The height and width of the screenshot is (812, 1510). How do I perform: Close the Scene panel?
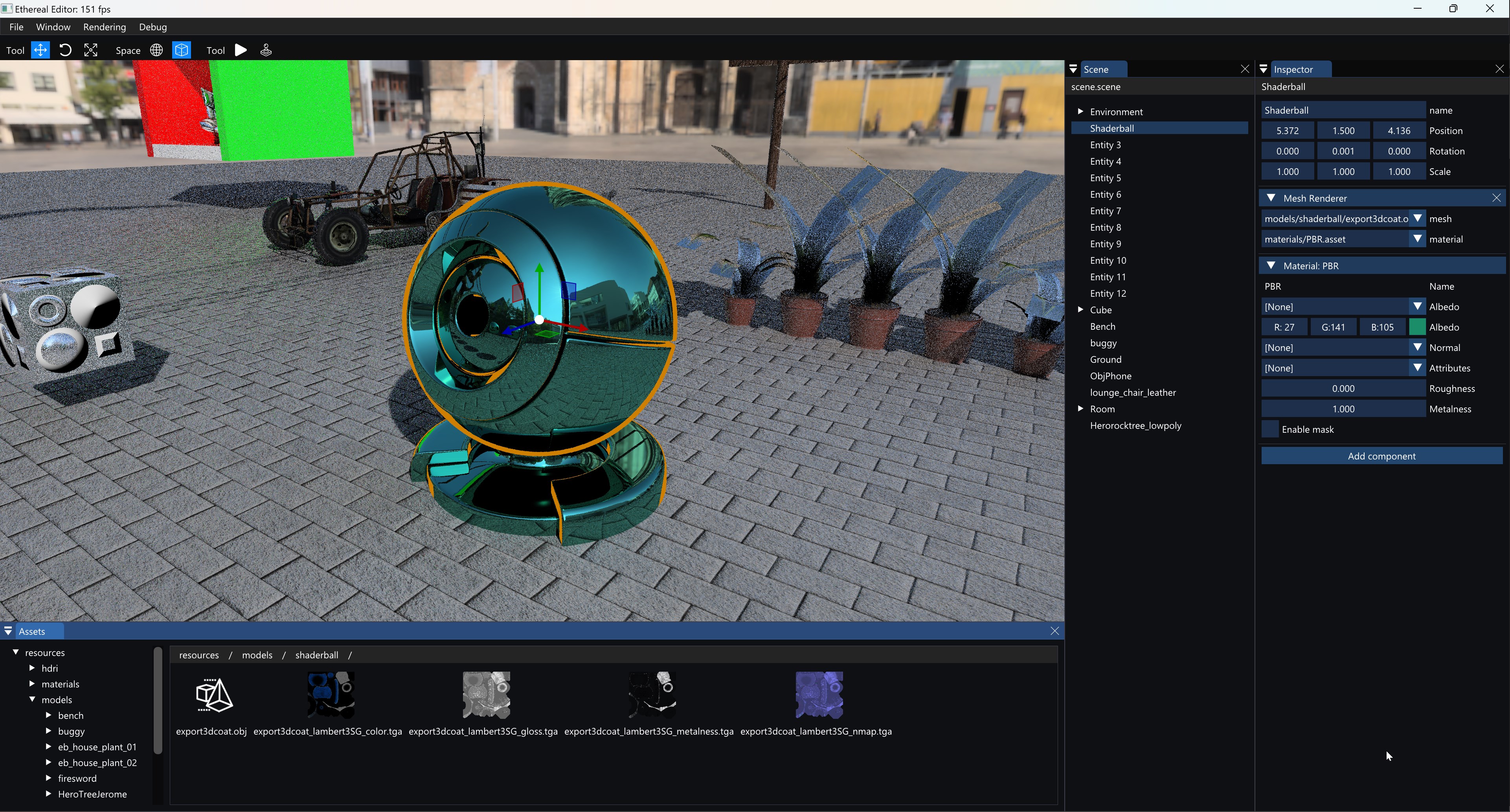(x=1244, y=69)
